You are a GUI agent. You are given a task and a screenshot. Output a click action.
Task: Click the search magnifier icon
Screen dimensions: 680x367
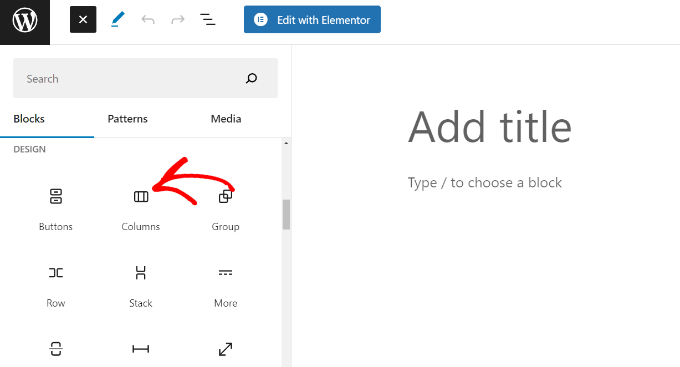(x=252, y=78)
